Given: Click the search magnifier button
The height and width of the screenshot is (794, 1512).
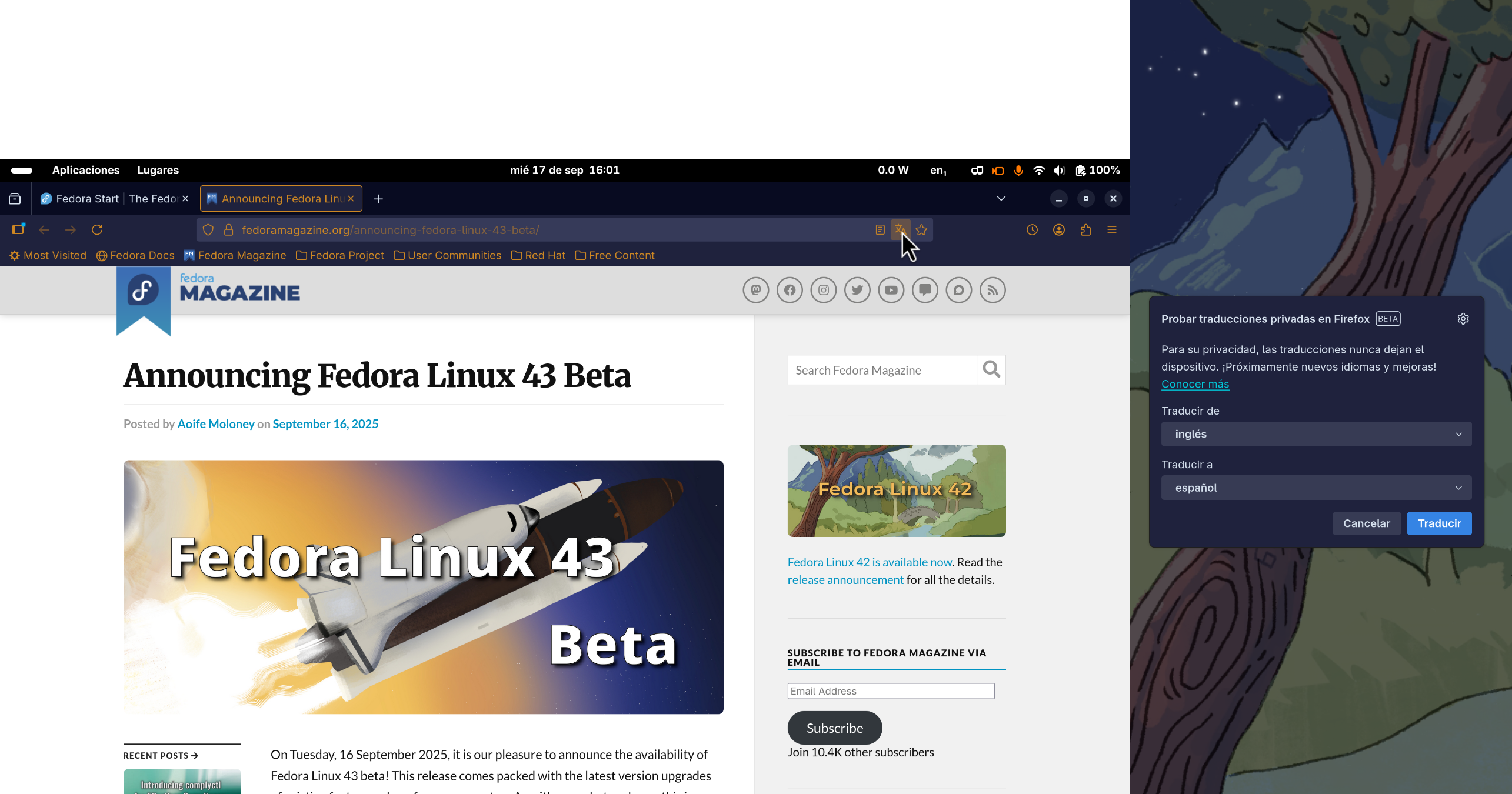Looking at the screenshot, I should tap(991, 370).
